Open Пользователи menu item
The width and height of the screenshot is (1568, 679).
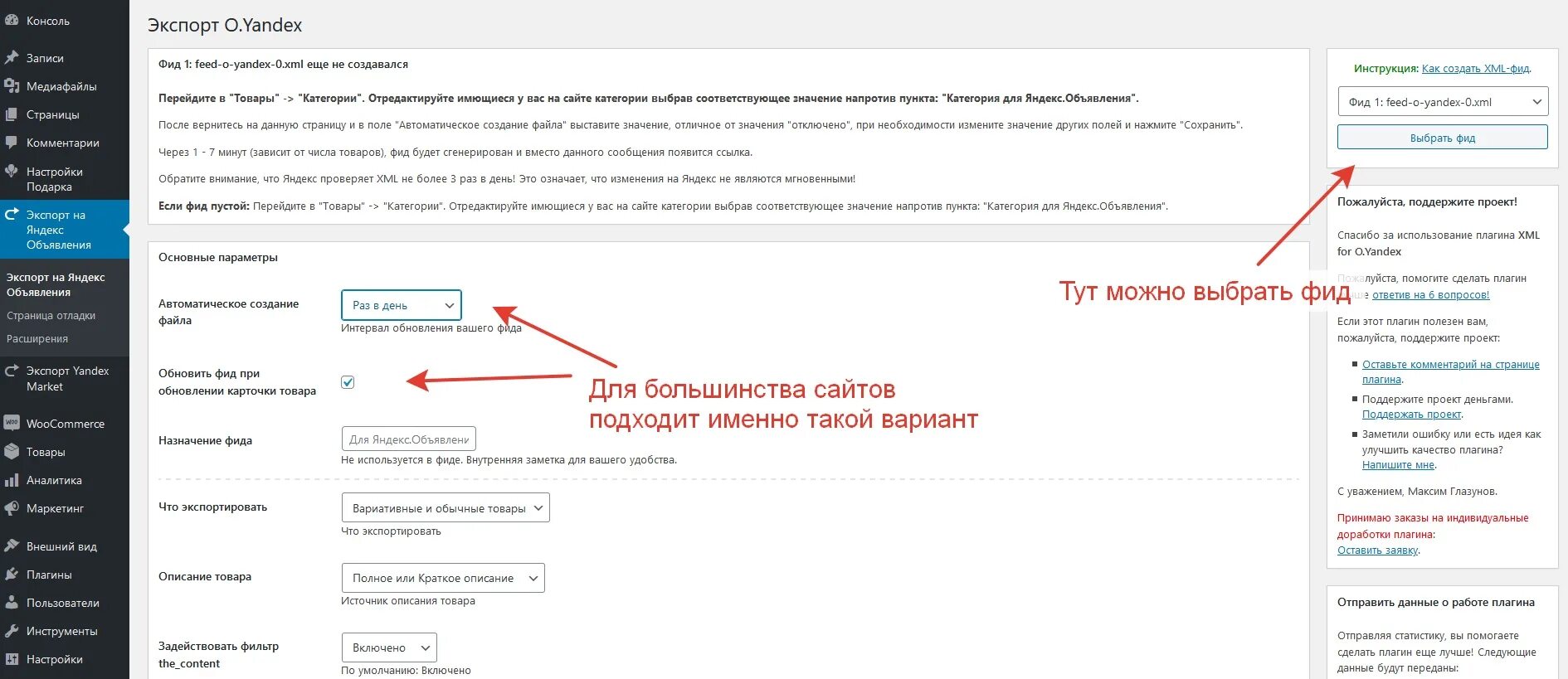click(65, 603)
